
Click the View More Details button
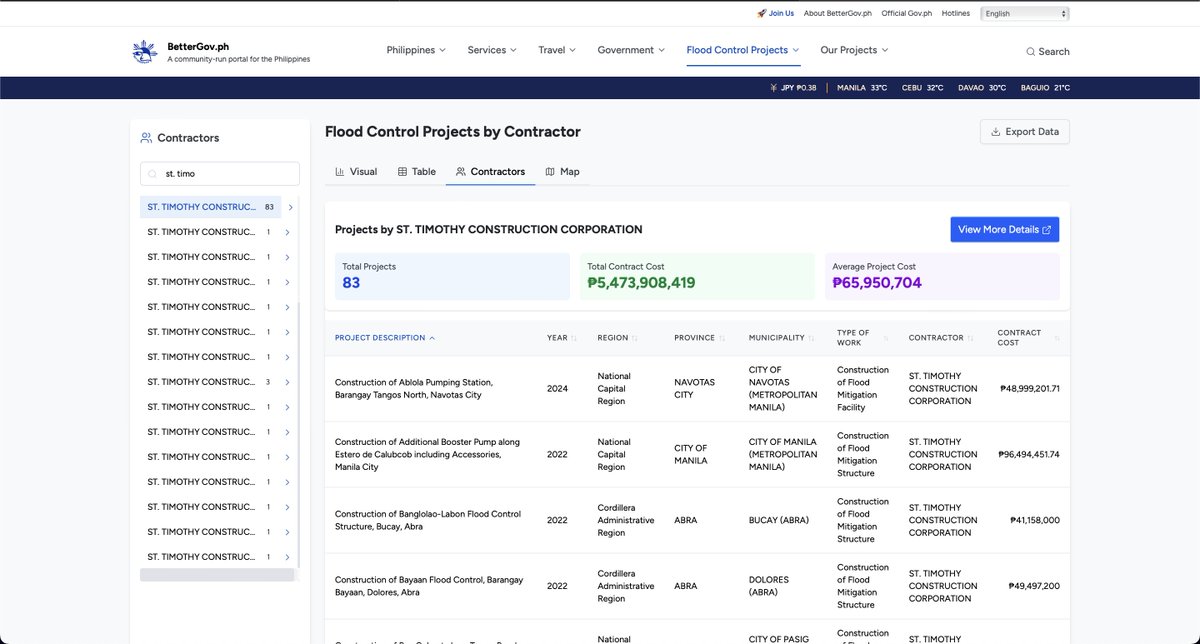click(1004, 230)
